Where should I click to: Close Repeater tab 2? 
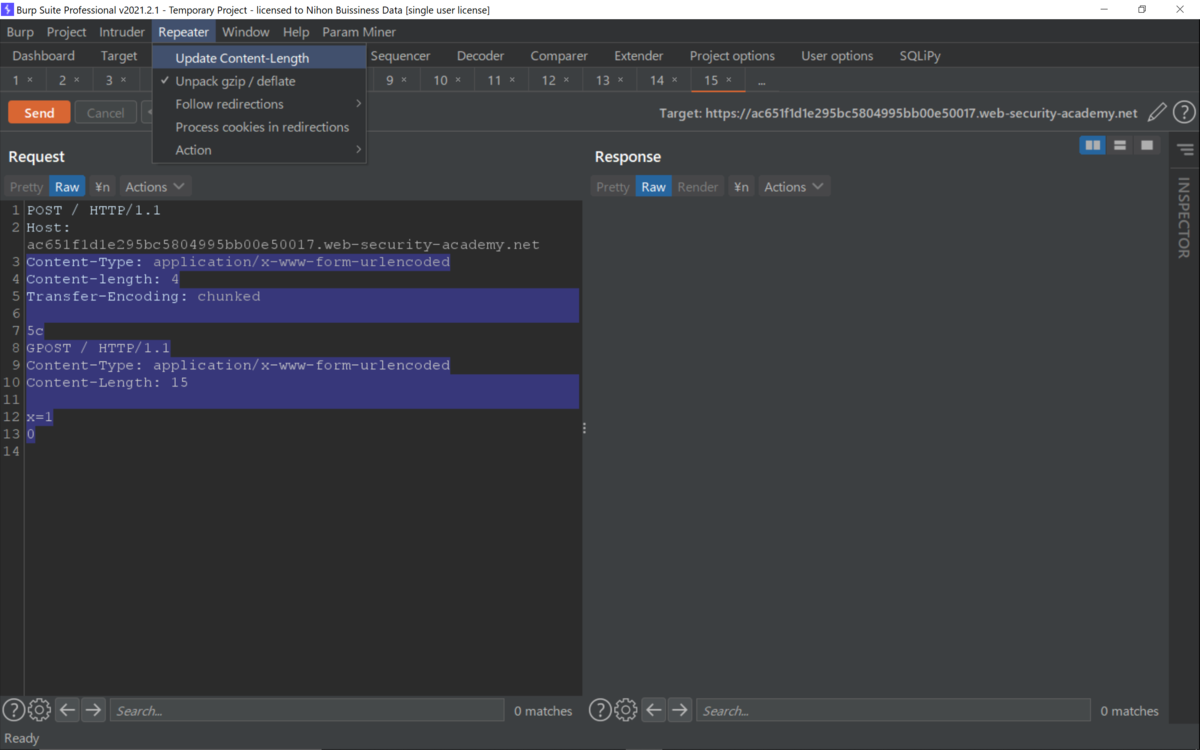point(77,80)
